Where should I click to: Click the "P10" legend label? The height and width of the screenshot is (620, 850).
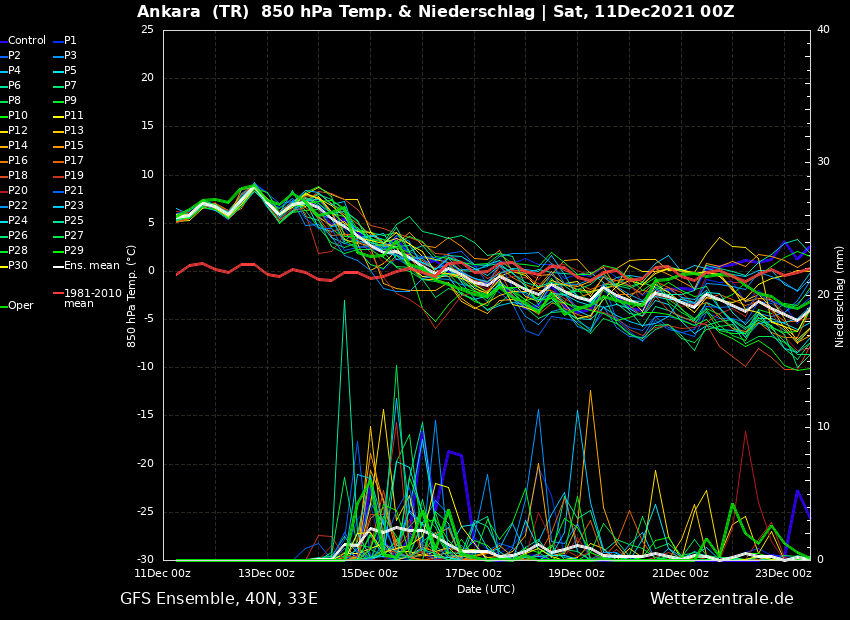[18, 115]
